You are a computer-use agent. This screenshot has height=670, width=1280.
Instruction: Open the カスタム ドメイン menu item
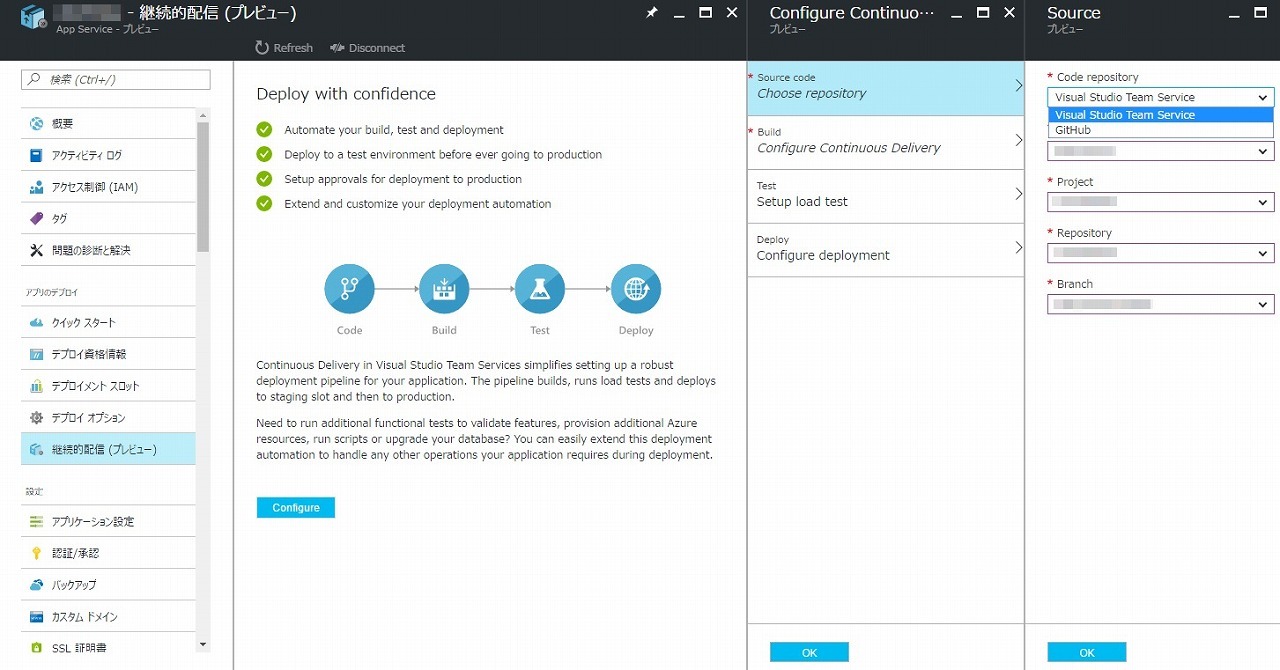108,617
